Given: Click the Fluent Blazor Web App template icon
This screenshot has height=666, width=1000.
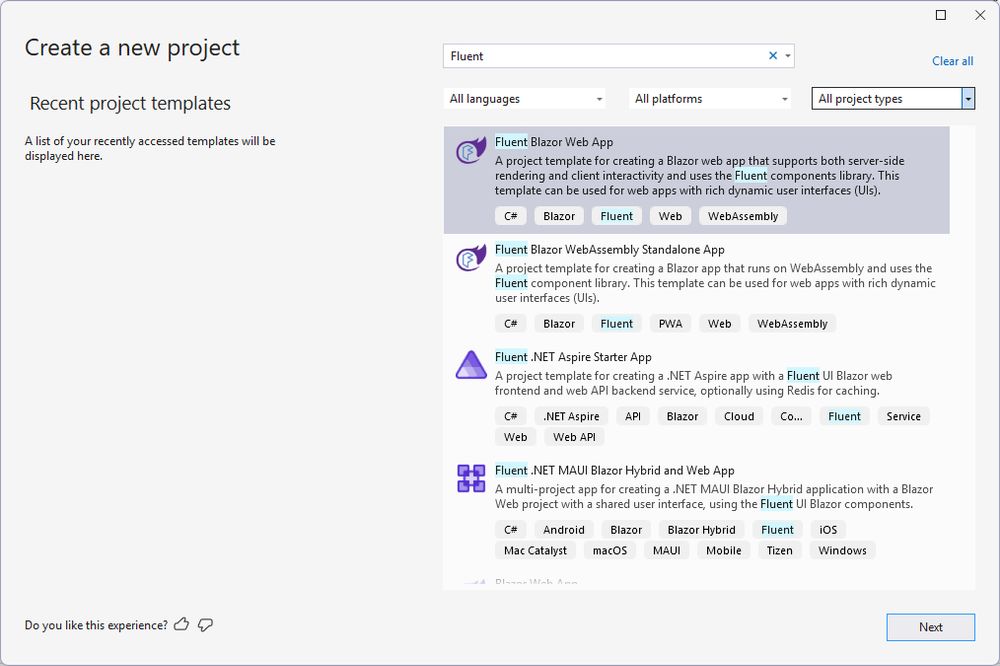Looking at the screenshot, I should (471, 152).
